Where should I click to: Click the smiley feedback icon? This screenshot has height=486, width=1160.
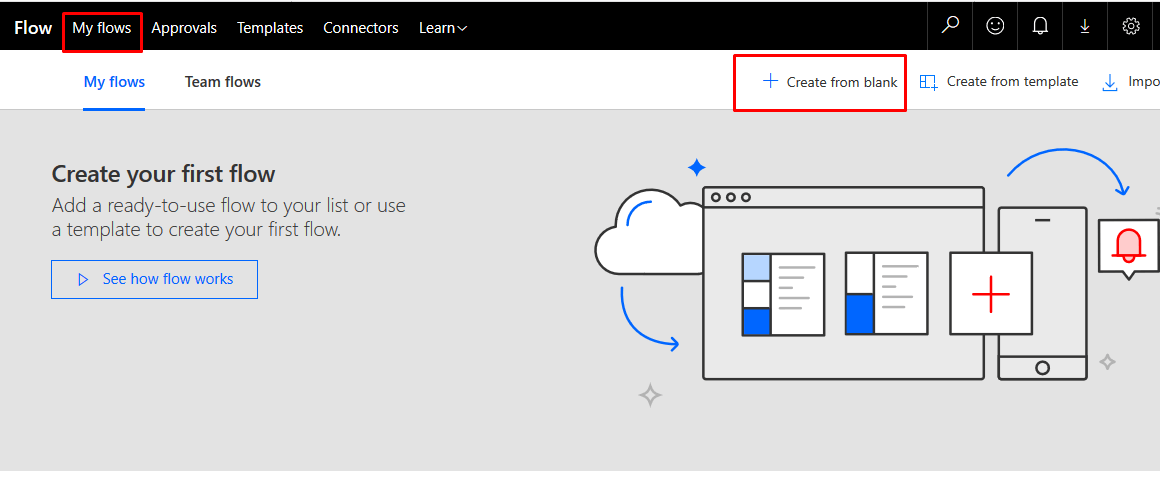pyautogui.click(x=995, y=26)
